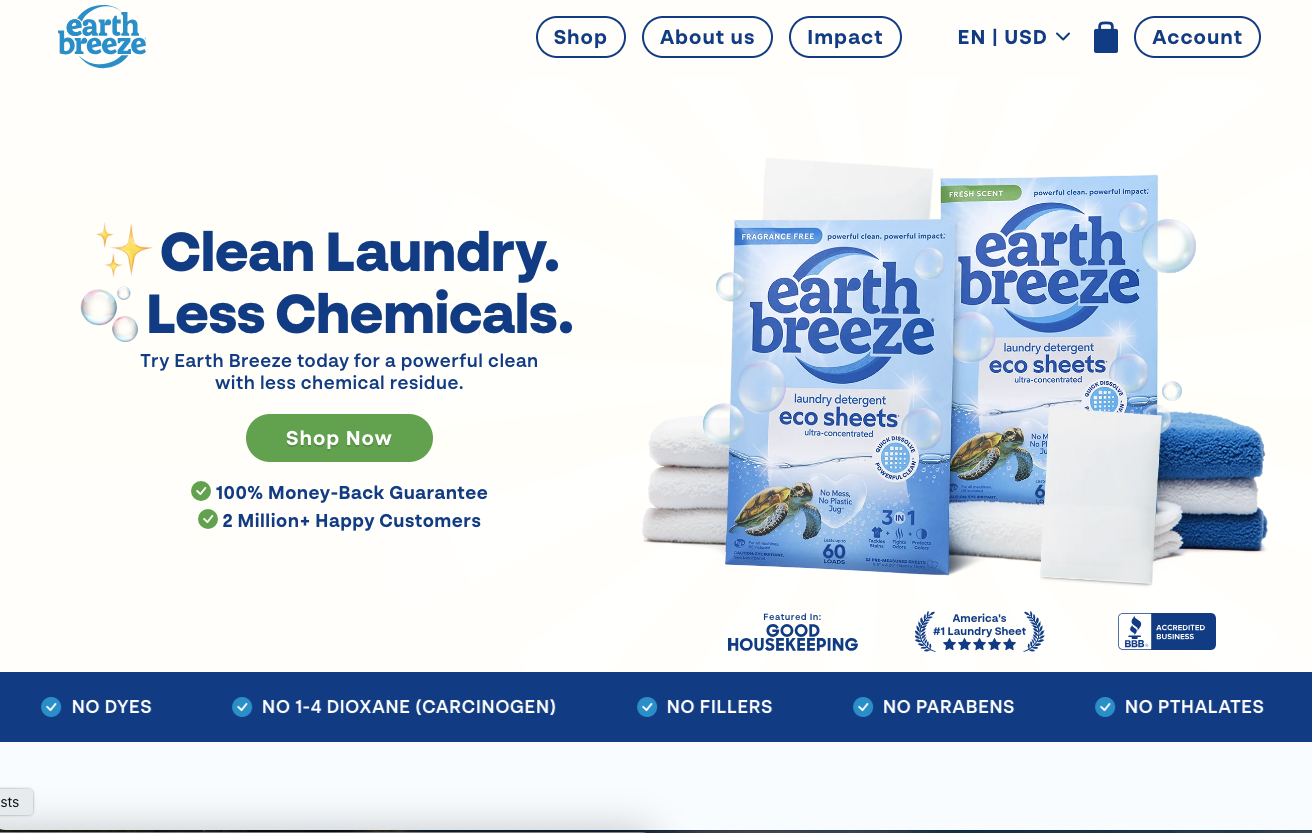This screenshot has width=1312, height=833.
Task: Click the Earth Breeze logo
Action: [x=102, y=37]
